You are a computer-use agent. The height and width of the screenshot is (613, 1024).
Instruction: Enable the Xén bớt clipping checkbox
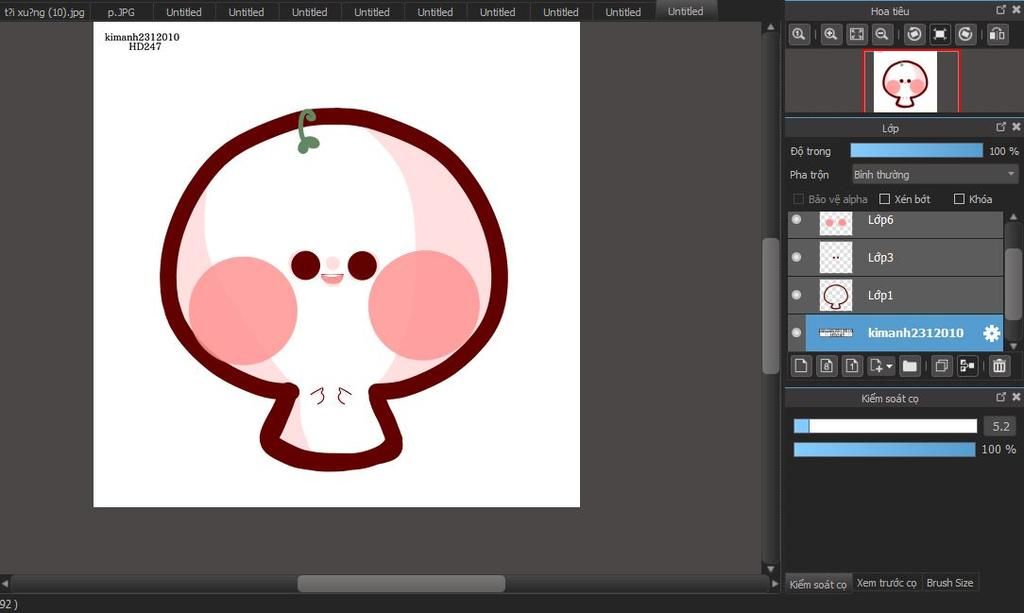click(885, 199)
